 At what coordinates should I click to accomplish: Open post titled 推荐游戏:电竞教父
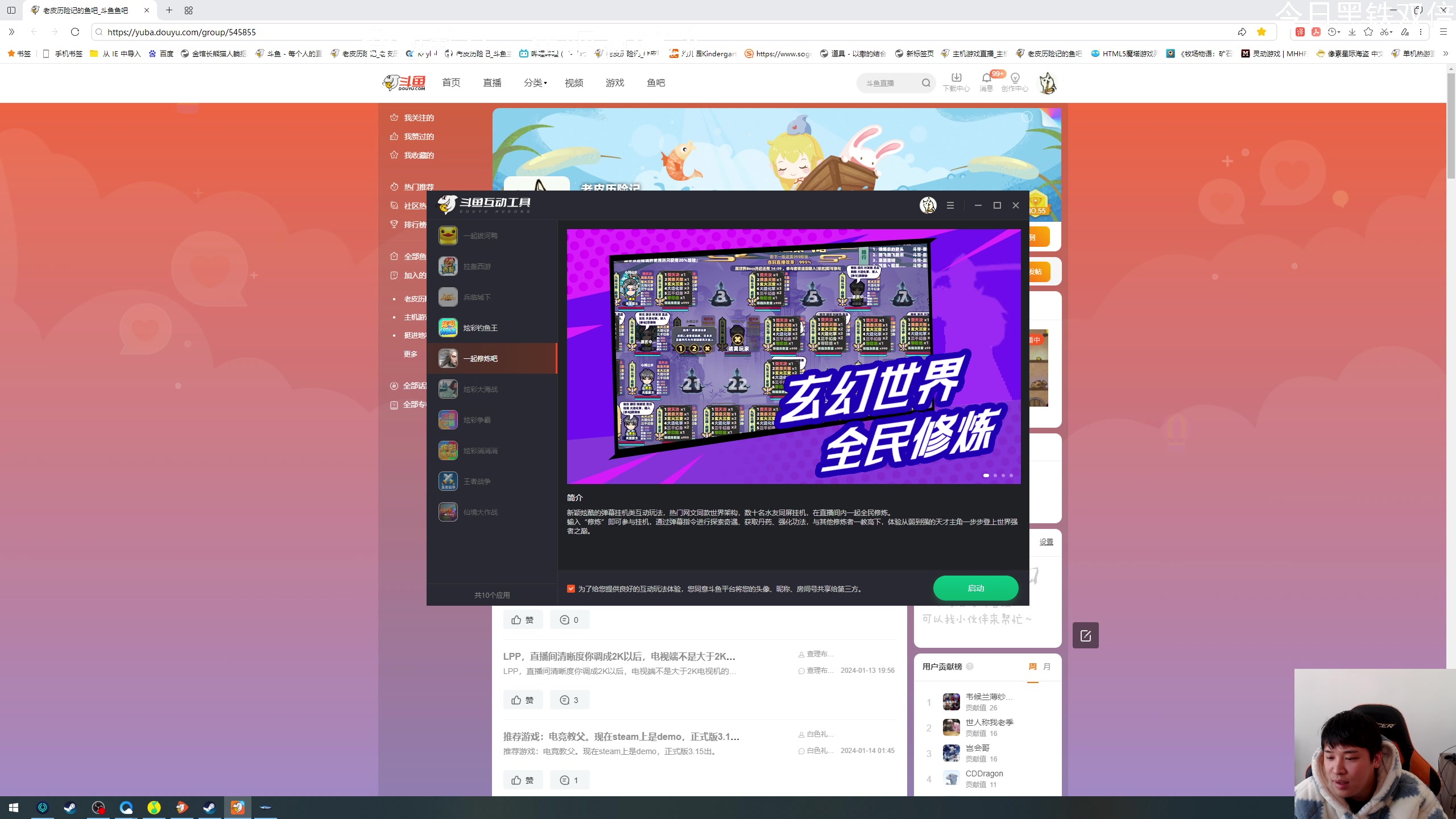[621, 737]
